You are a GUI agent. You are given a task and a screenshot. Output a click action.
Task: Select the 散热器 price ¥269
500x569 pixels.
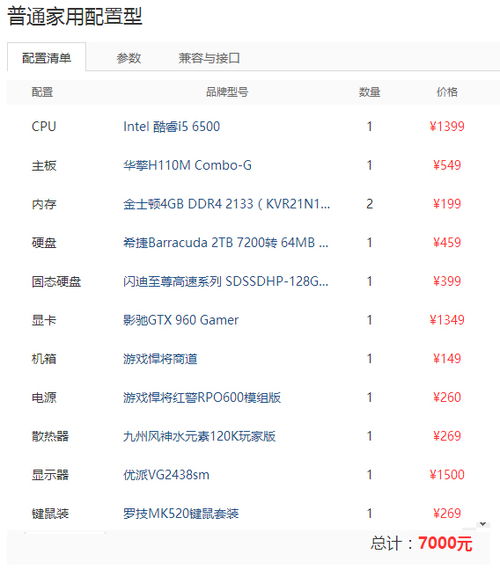[x=447, y=436]
